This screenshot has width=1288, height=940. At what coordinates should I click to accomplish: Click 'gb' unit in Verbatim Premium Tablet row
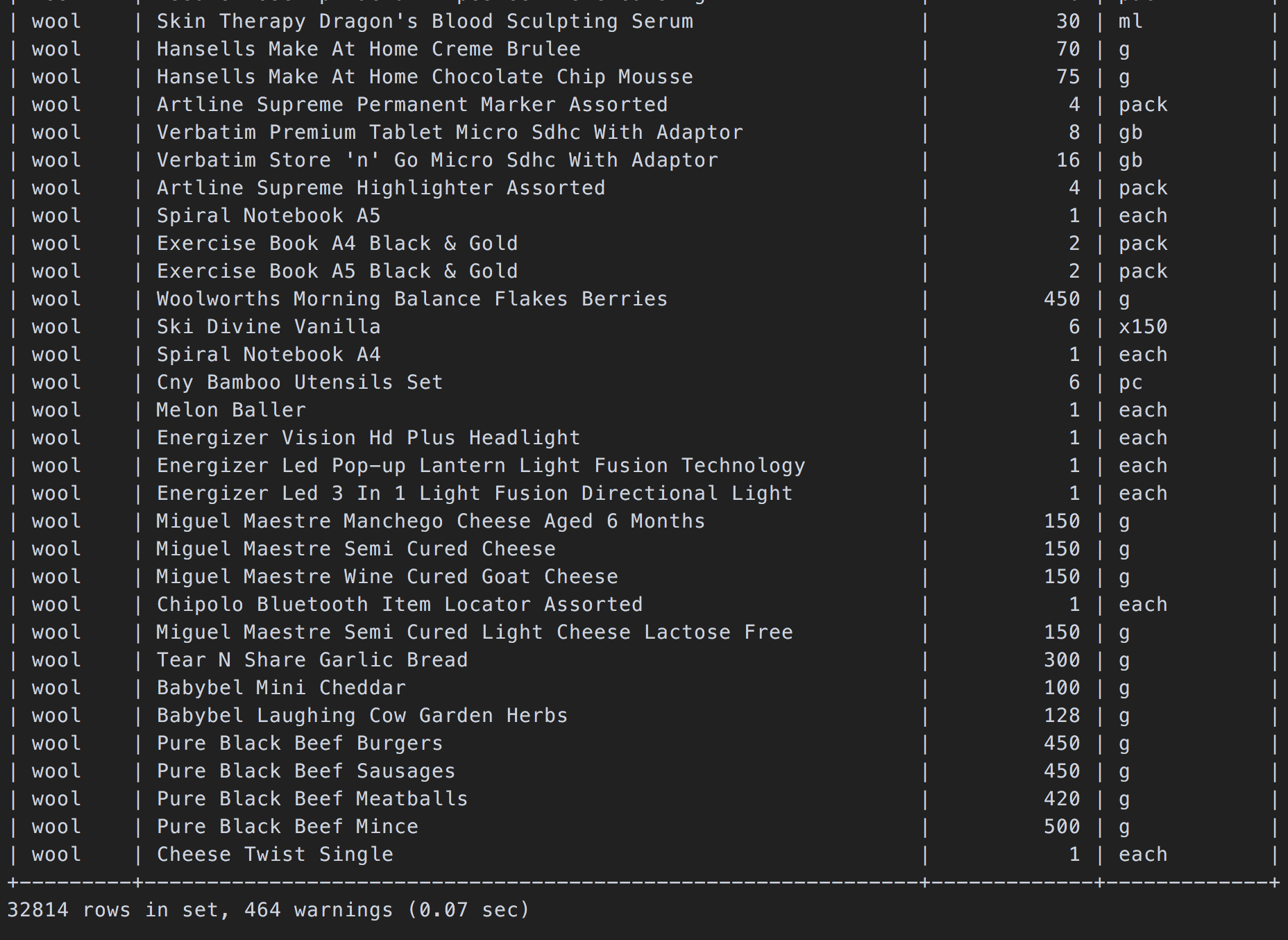coord(1130,133)
